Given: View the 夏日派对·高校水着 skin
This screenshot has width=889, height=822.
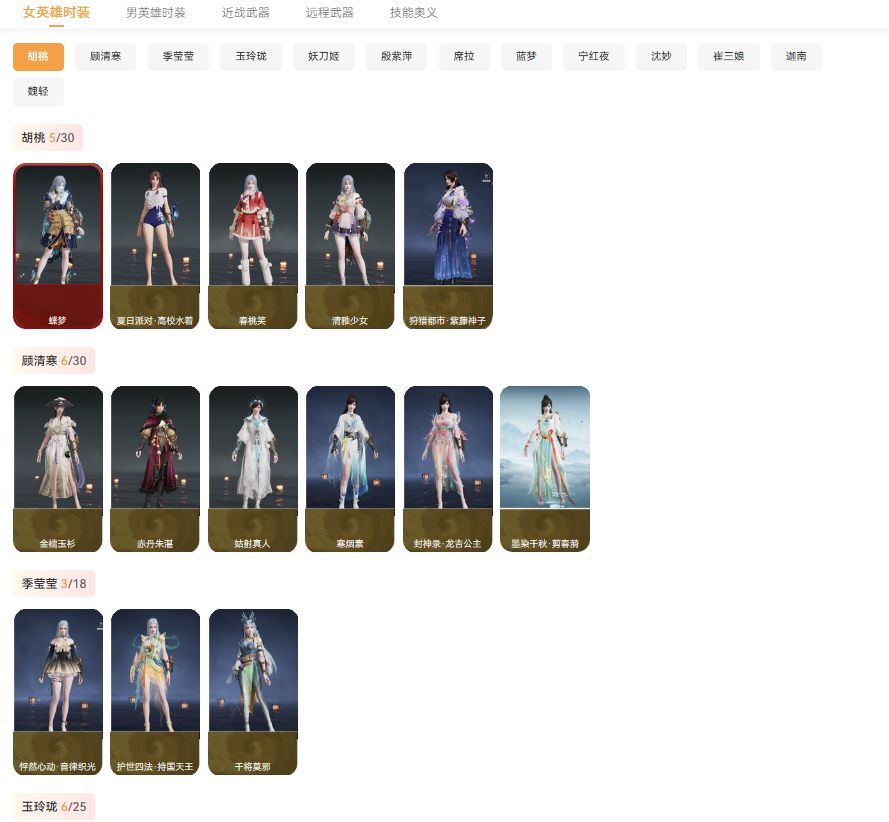Looking at the screenshot, I should coord(155,245).
